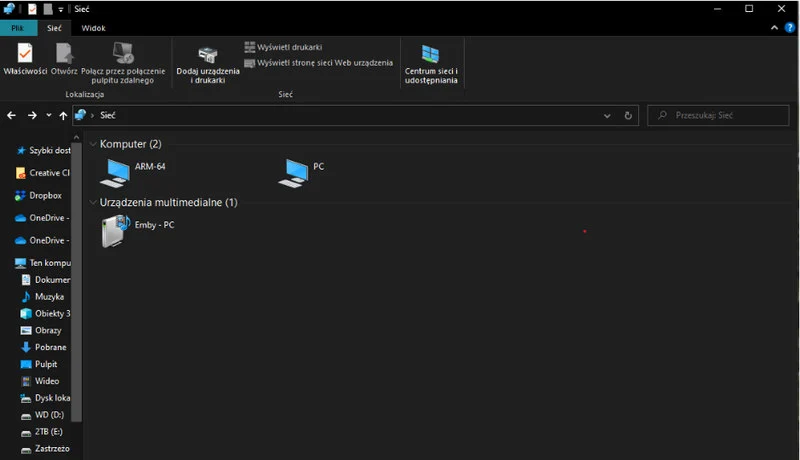Open the Plik menu tab

pos(18,29)
